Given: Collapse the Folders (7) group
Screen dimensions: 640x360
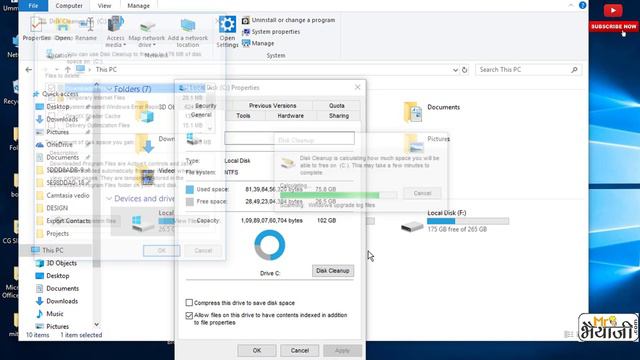Looking at the screenshot, I should 109,89.
